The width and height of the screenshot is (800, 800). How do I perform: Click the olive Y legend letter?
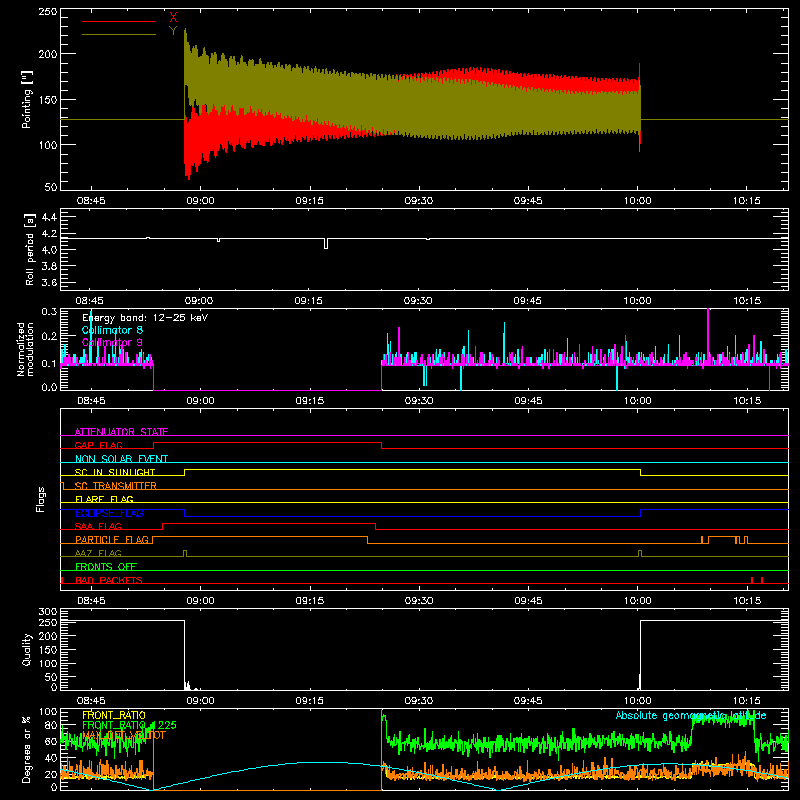click(173, 31)
